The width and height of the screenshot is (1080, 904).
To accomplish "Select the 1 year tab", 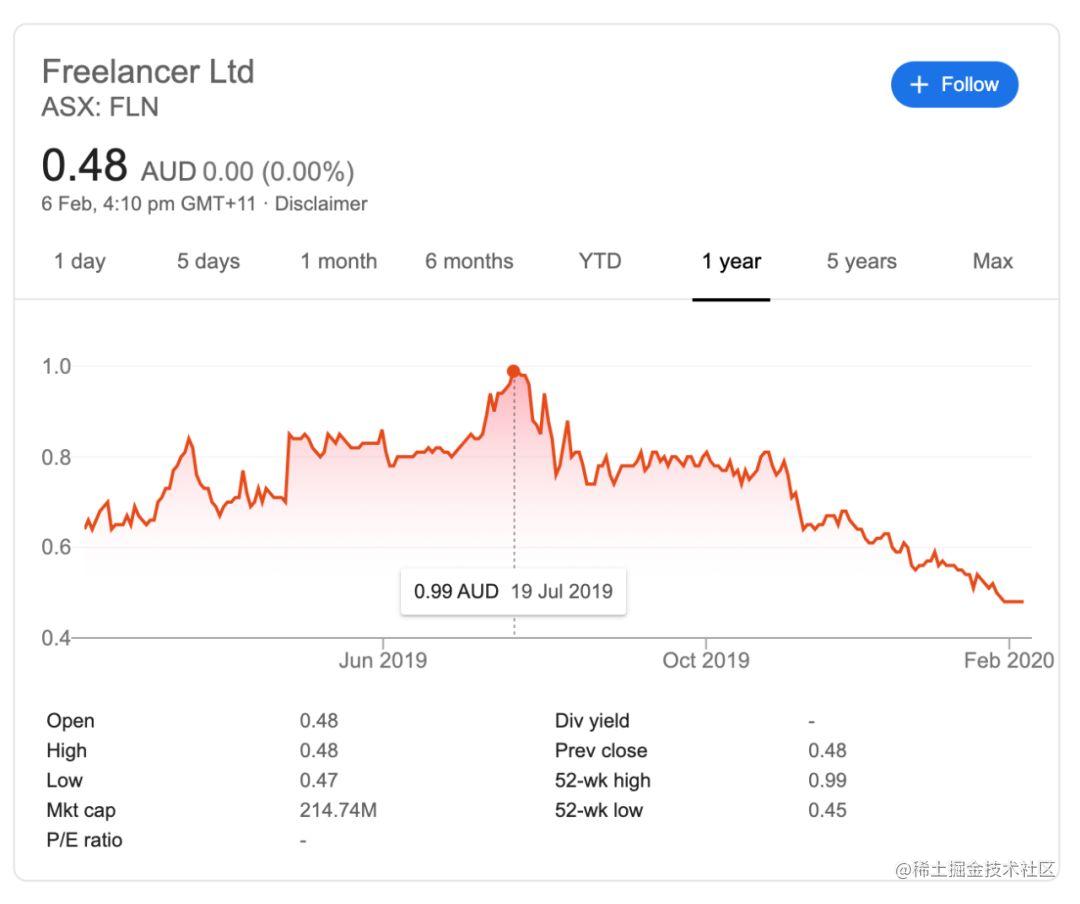I will tap(731, 262).
